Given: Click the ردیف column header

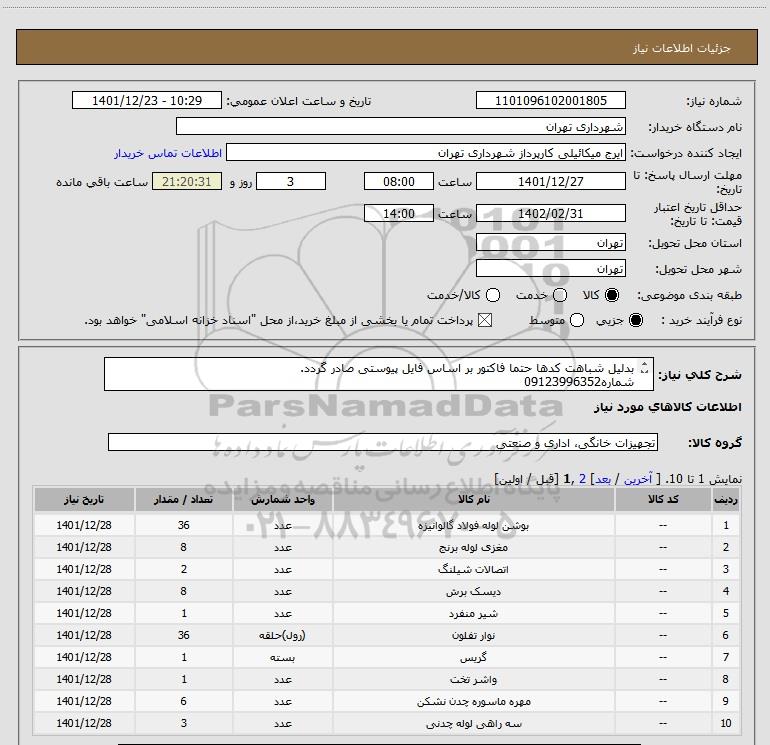Looking at the screenshot, I should click(x=725, y=499).
